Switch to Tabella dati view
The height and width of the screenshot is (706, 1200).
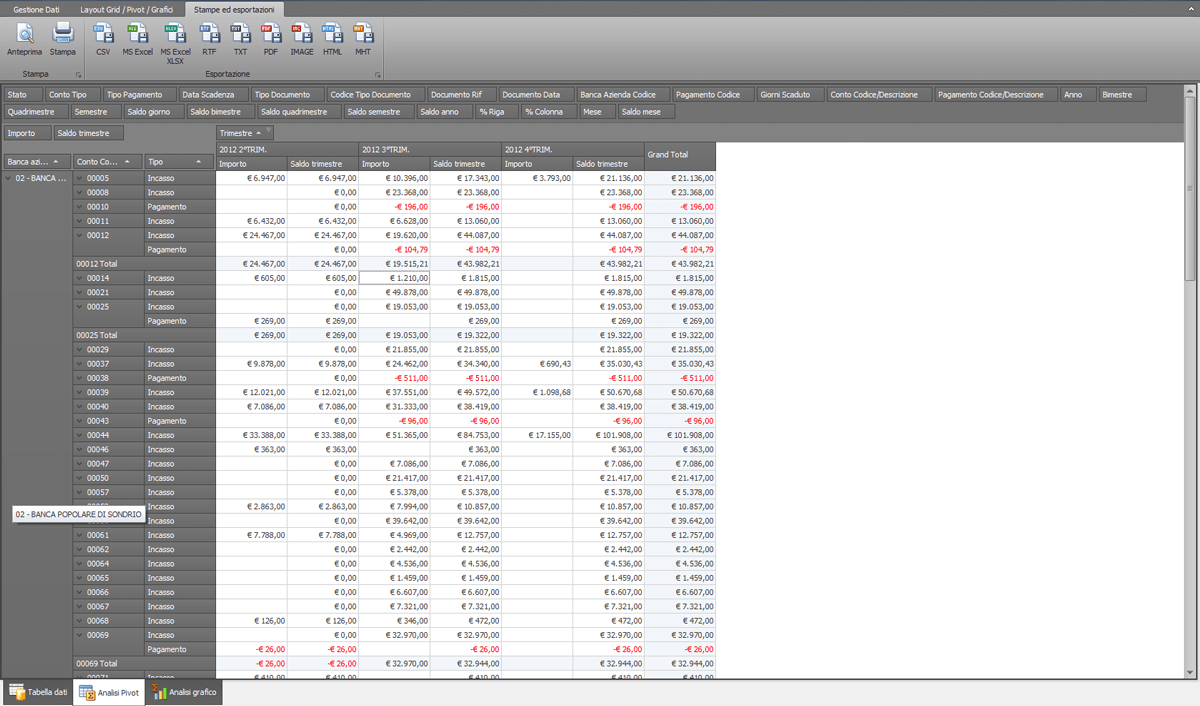pos(38,692)
